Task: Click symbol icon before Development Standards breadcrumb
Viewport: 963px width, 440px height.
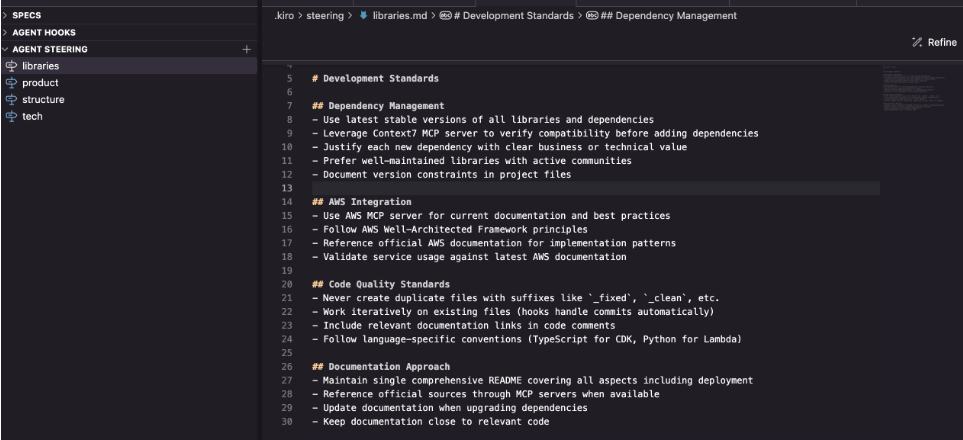Action: [x=445, y=15]
